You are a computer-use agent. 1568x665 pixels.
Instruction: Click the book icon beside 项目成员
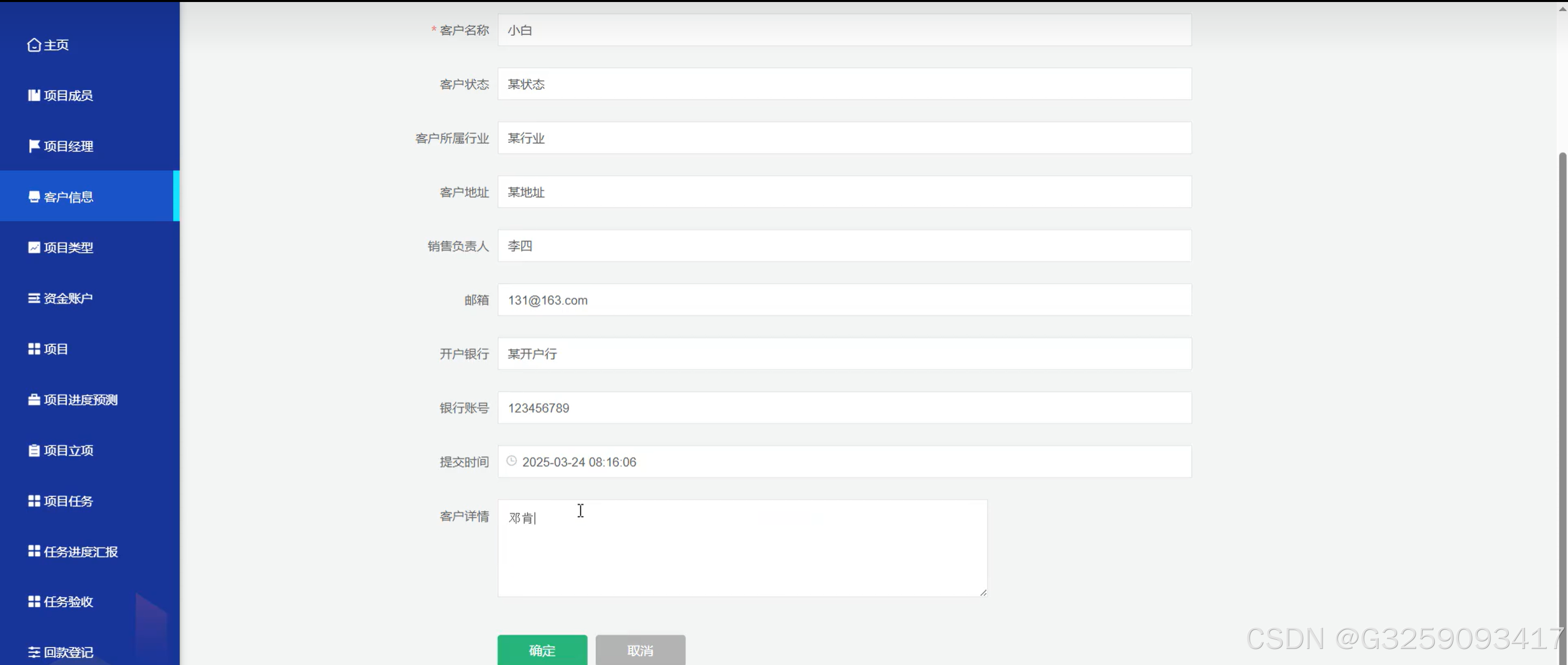click(x=34, y=96)
